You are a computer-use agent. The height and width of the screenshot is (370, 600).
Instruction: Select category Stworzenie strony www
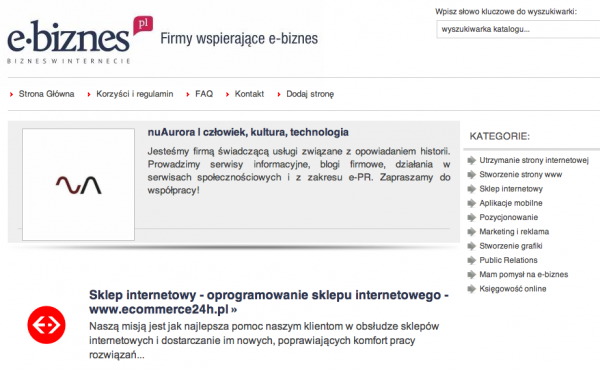[520, 174]
